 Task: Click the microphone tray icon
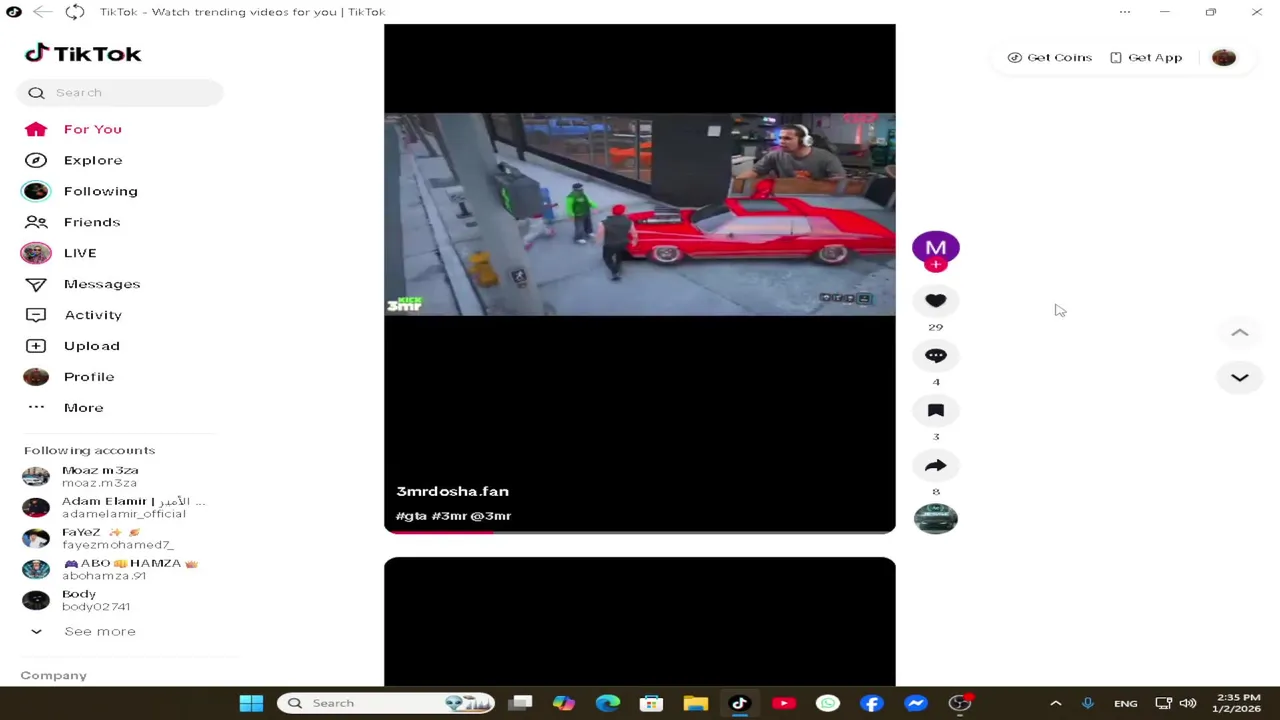pyautogui.click(x=1087, y=703)
